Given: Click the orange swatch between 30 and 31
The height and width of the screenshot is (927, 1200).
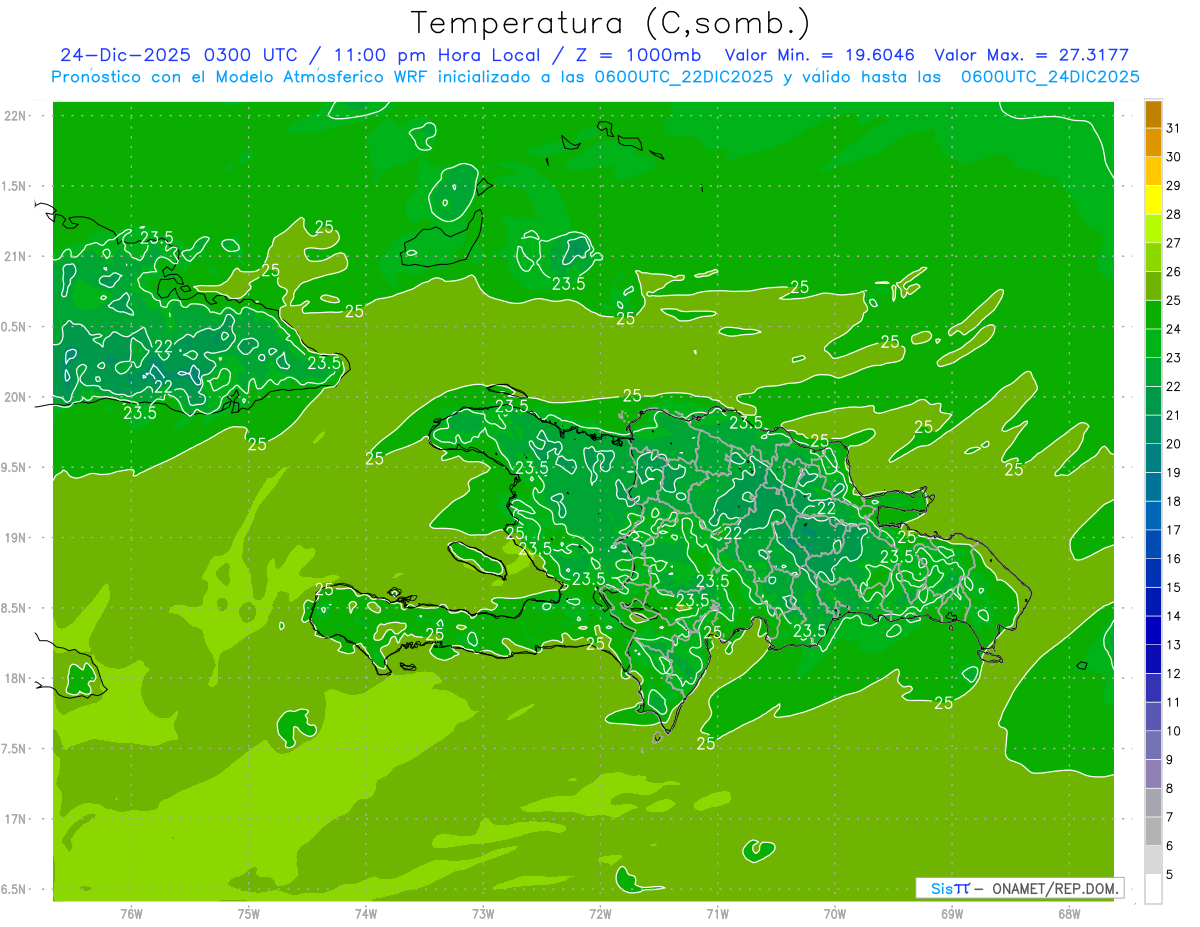Looking at the screenshot, I should pos(1153,143).
